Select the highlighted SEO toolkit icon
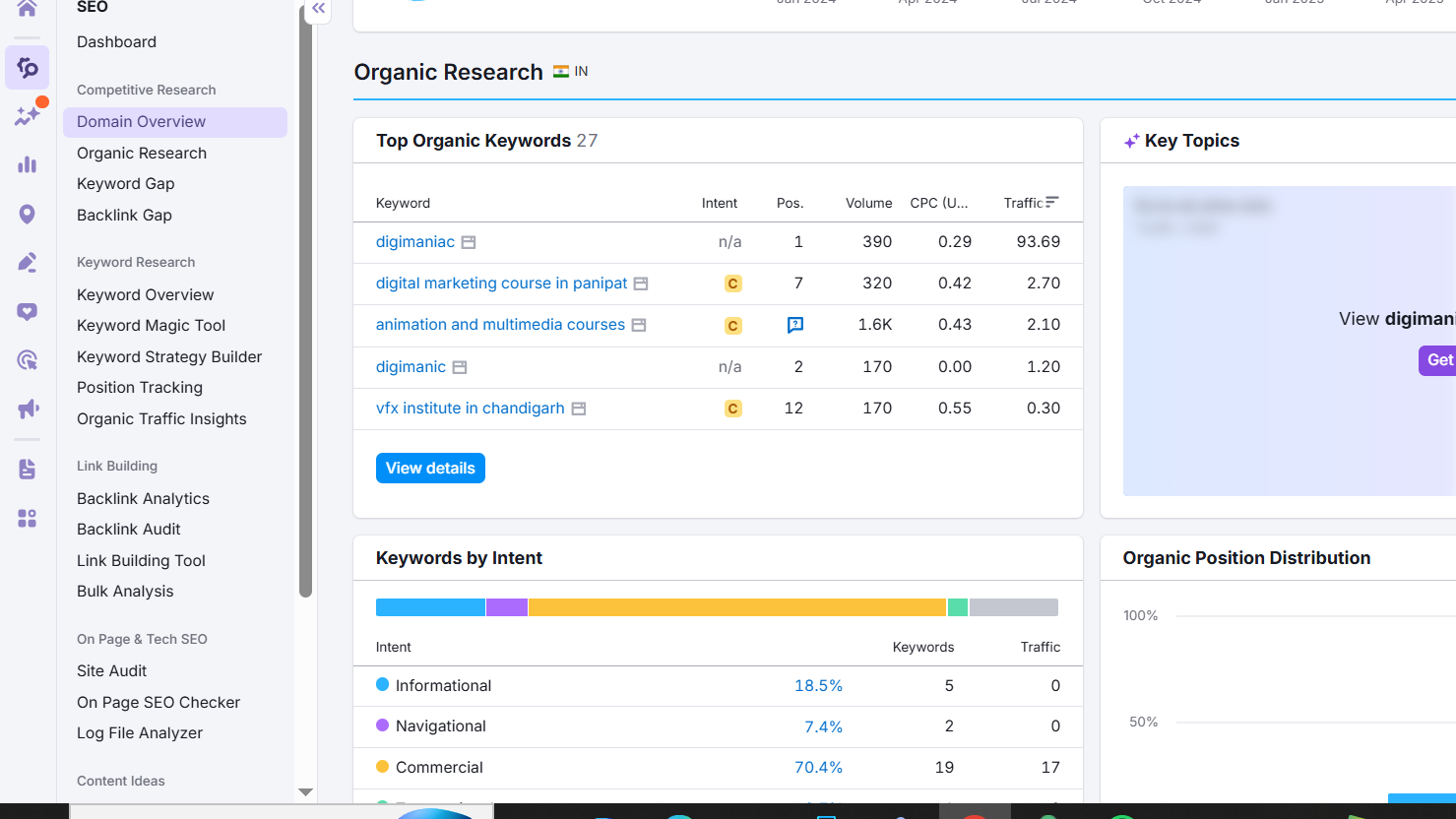Viewport: 1456px width, 819px height. pyautogui.click(x=27, y=67)
